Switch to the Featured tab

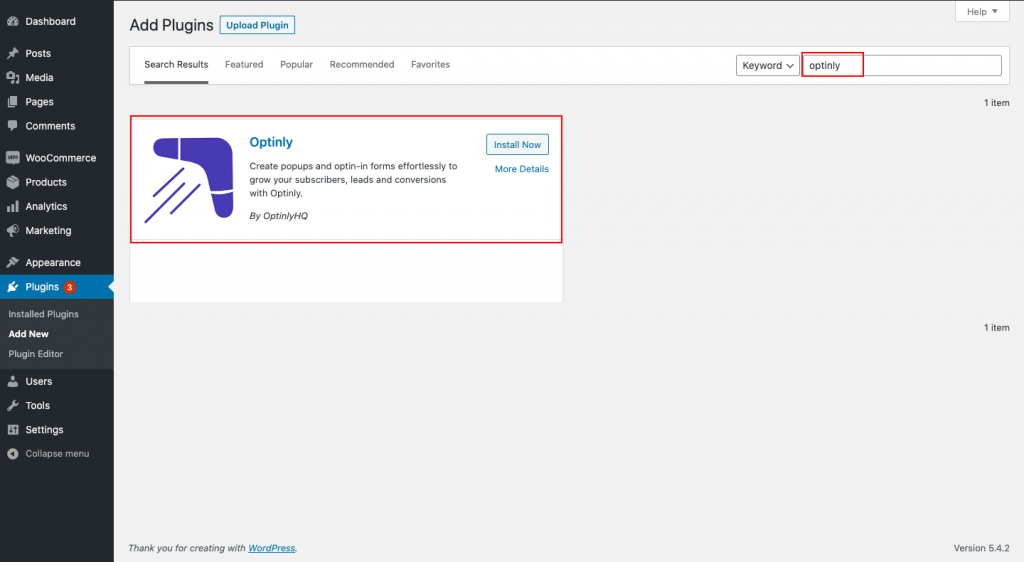(x=244, y=65)
